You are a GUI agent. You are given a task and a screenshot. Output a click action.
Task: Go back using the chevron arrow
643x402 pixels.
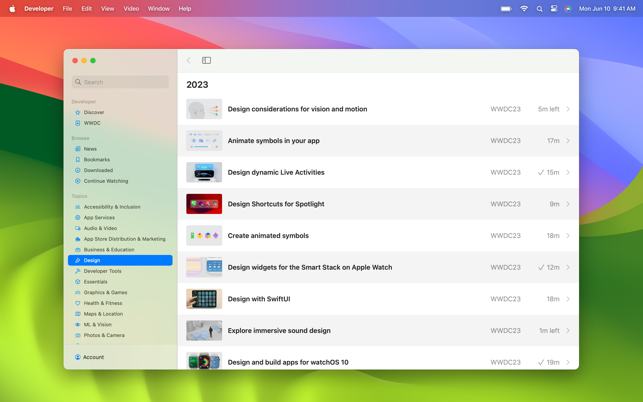189,60
